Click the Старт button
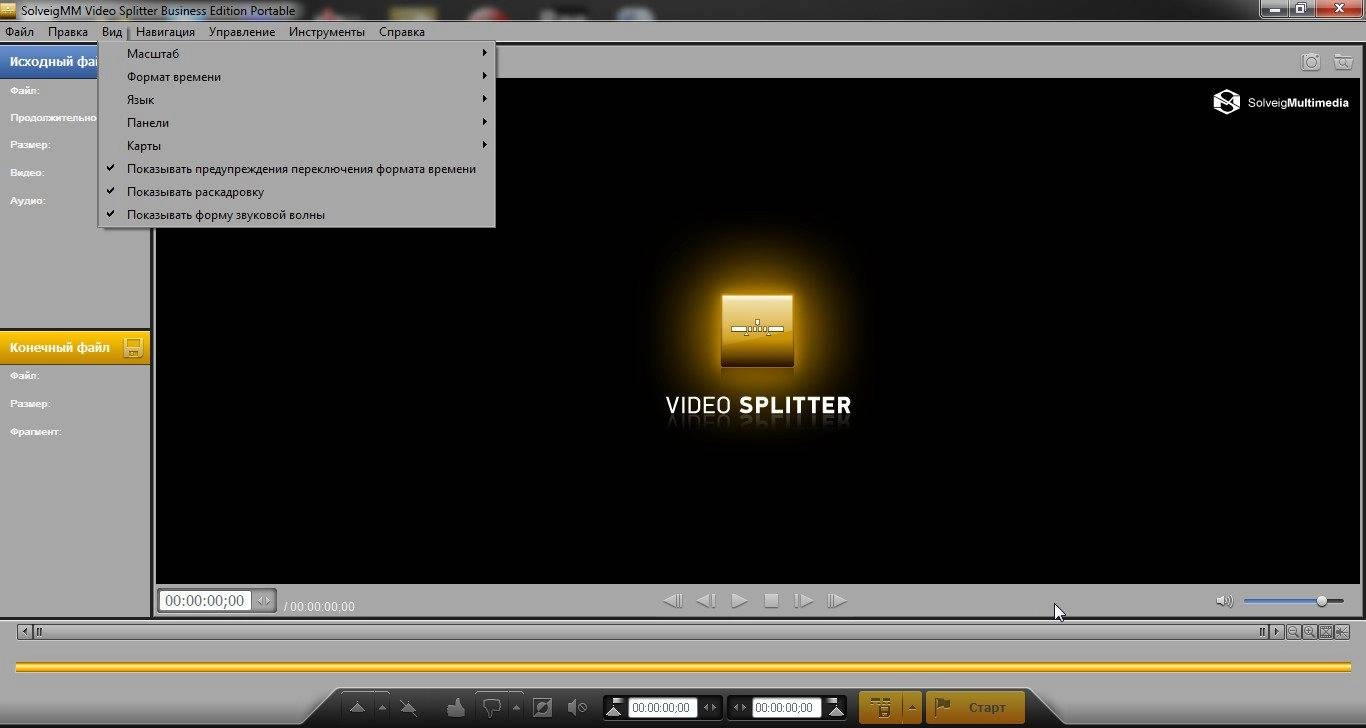Image resolution: width=1366 pixels, height=728 pixels. point(975,707)
